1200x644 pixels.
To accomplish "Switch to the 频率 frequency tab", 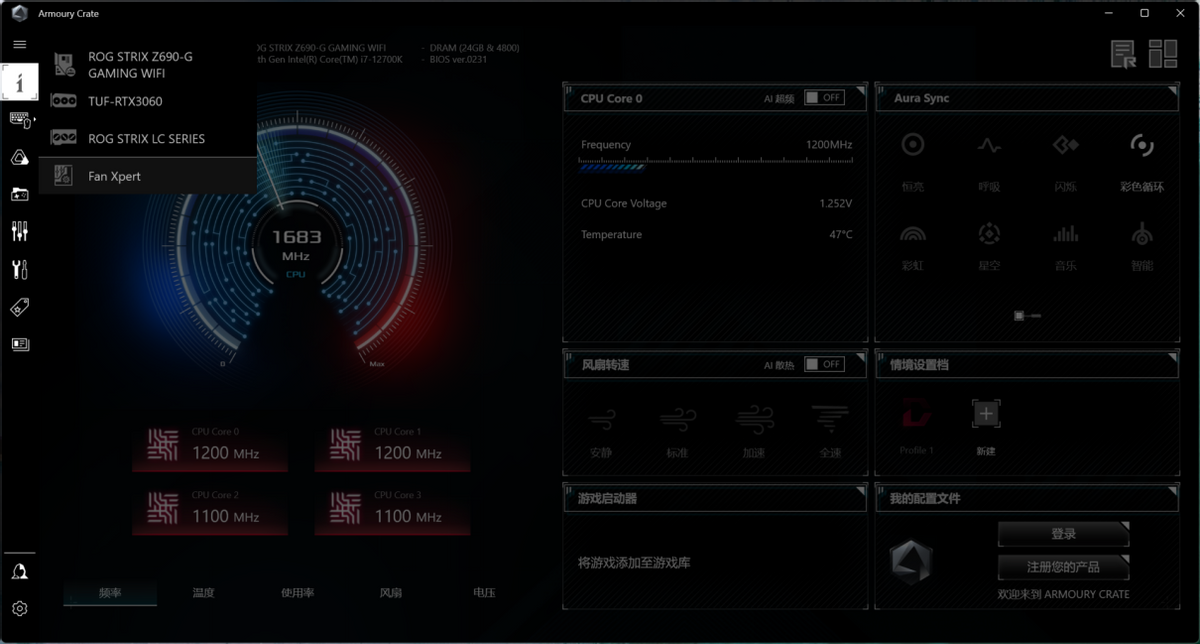I will click(110, 593).
